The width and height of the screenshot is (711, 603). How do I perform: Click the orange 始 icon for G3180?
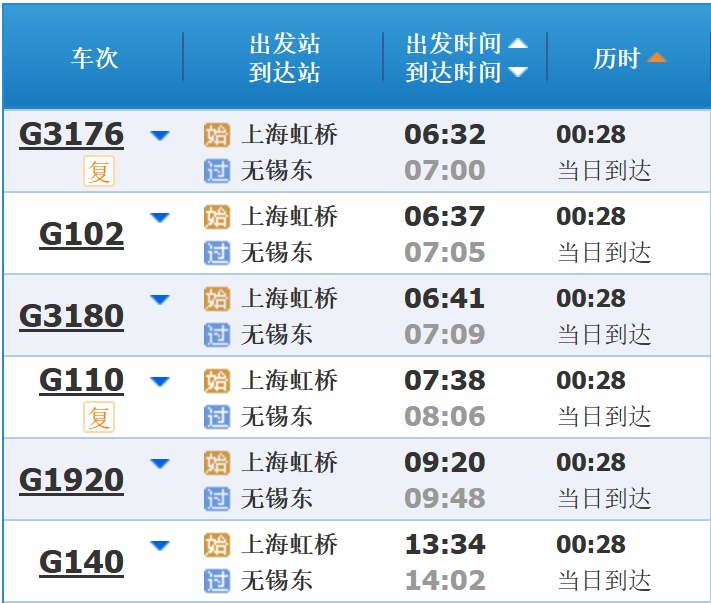[216, 299]
